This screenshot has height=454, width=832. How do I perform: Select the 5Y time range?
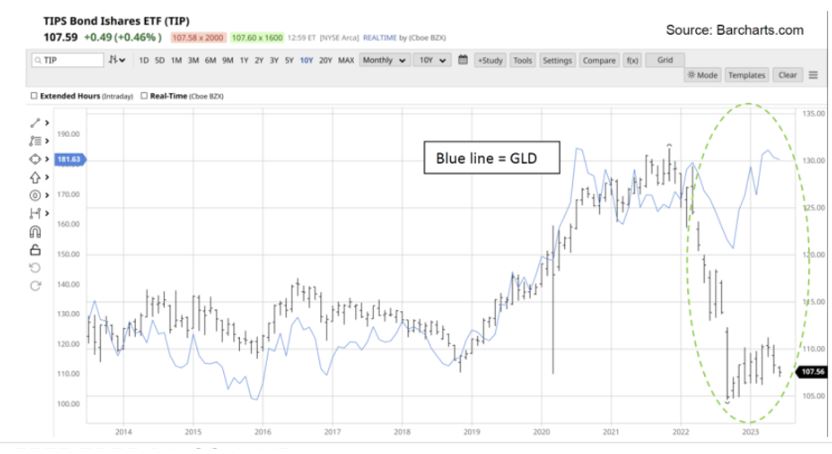289,60
